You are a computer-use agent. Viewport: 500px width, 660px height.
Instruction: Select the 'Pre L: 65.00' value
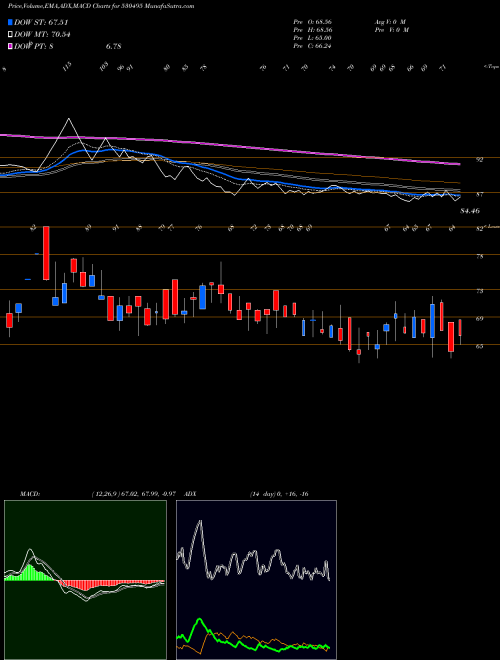tap(312, 38)
